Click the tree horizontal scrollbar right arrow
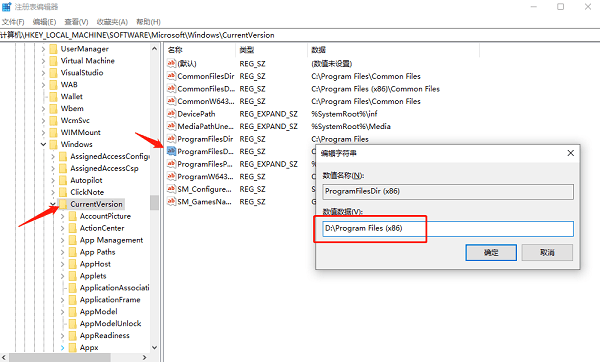Screen dimensions: 600x362 click(145, 357)
